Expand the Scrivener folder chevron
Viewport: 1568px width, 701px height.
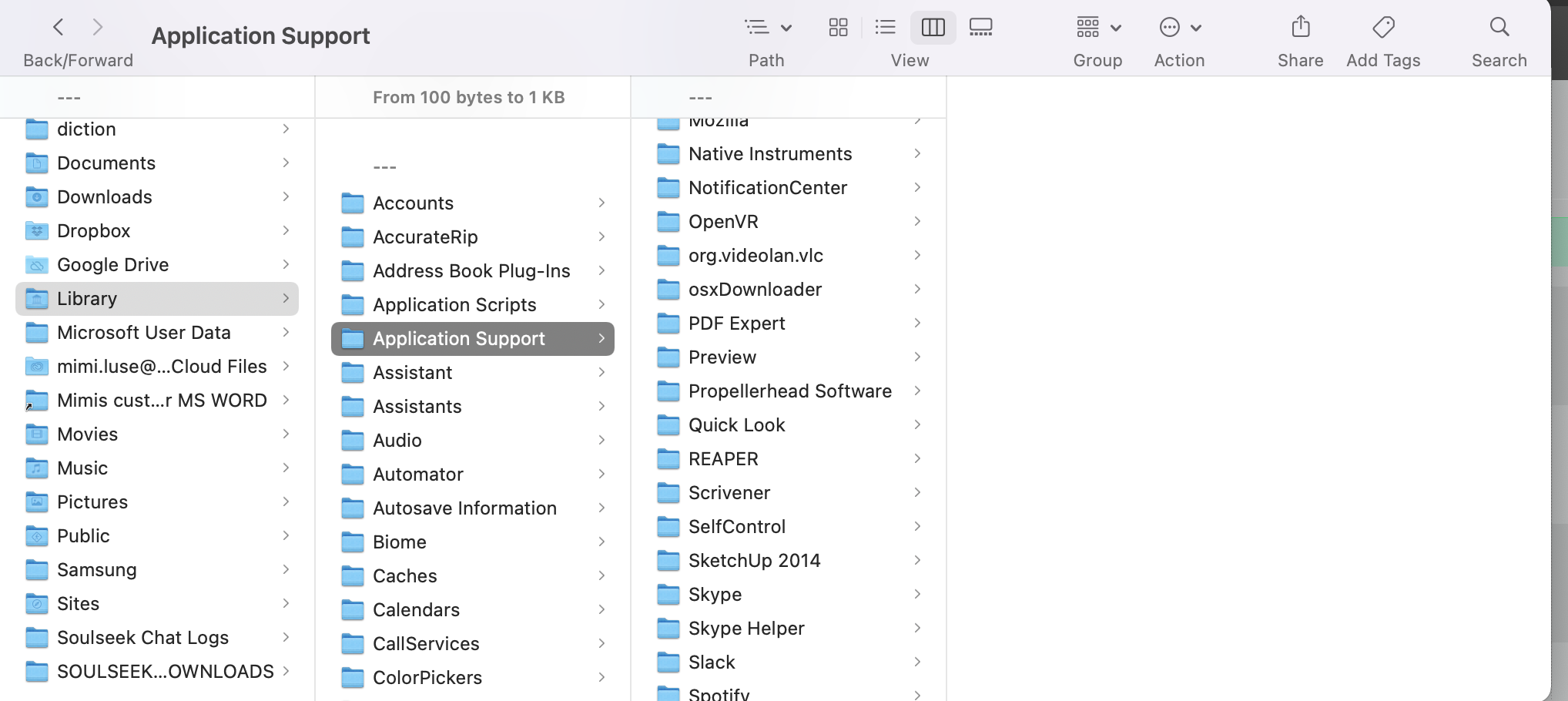pos(917,492)
